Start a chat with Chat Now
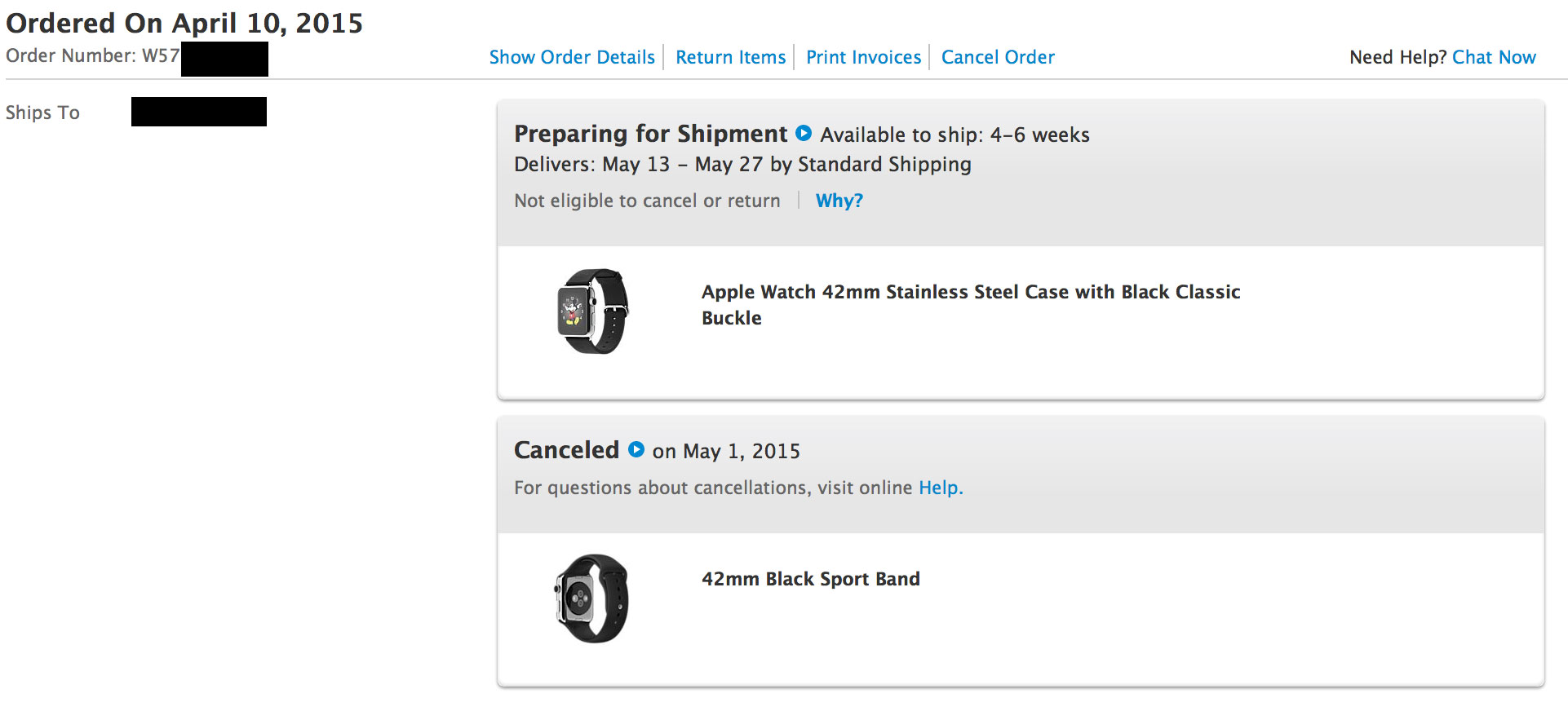Screen dimensions: 1568x711 tap(1494, 57)
